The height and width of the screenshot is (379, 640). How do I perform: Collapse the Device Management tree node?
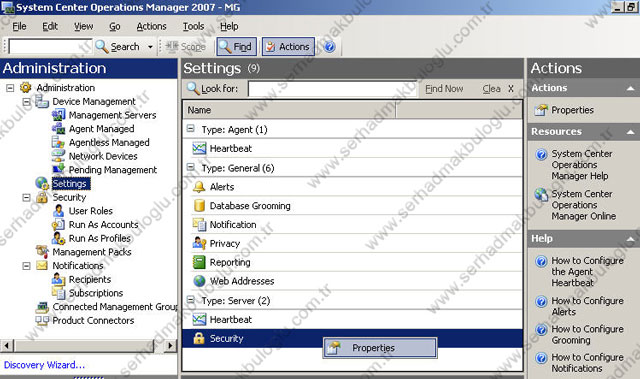tap(27, 102)
